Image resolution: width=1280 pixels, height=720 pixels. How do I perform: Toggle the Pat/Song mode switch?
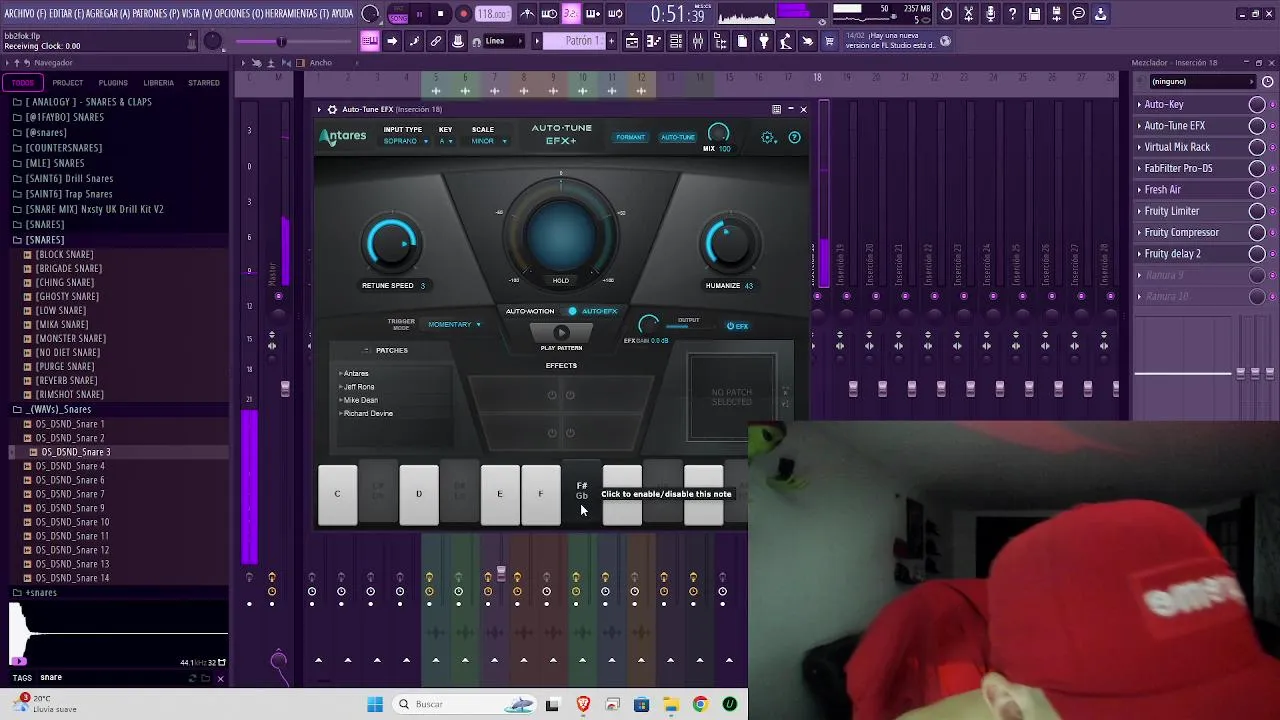pyautogui.click(x=398, y=14)
